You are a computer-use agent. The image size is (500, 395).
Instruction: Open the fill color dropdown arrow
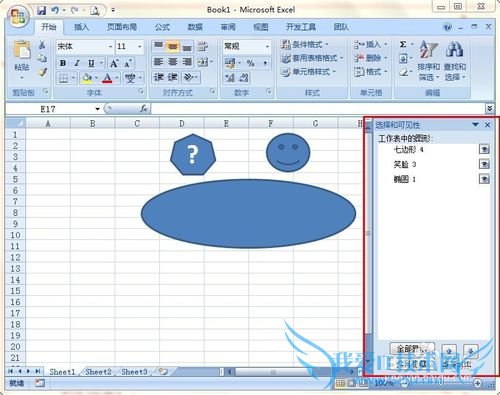(x=96, y=78)
